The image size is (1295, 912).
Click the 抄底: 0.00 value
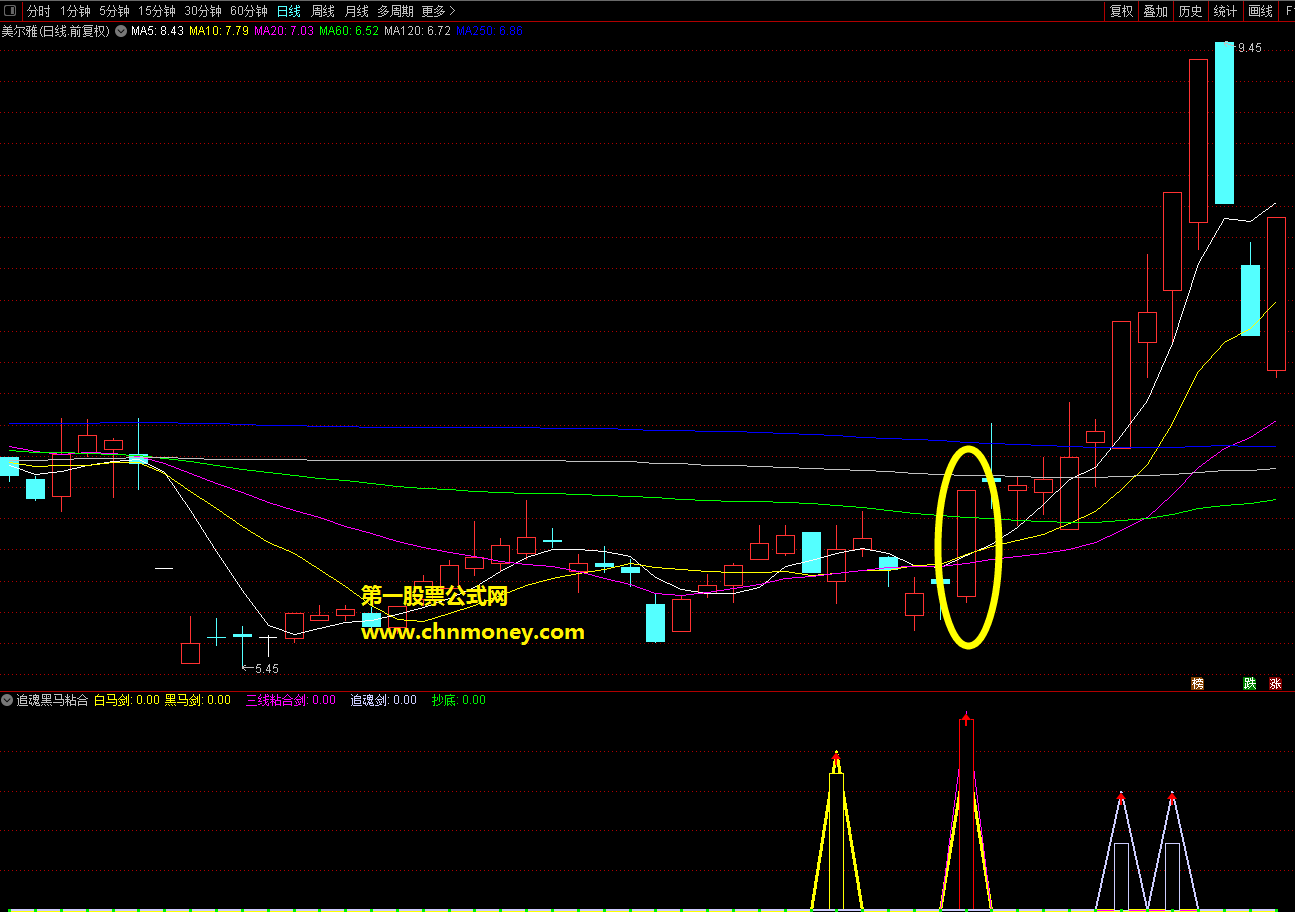click(459, 700)
